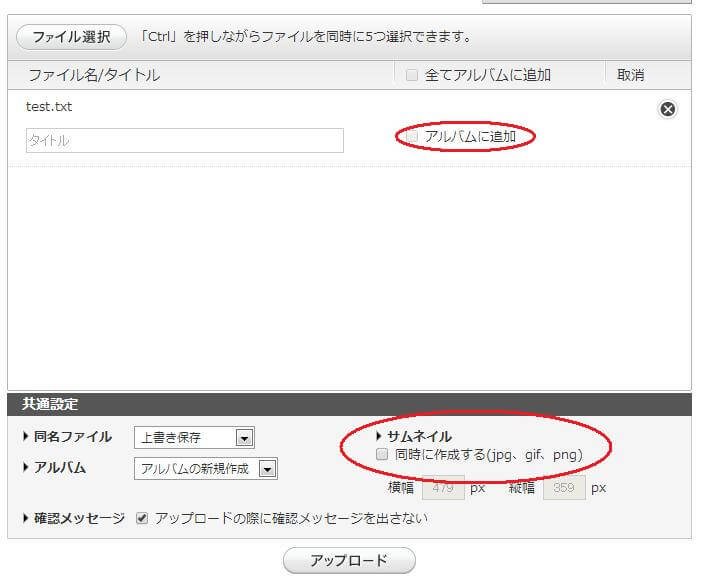Click the 縦幅 height field

click(563, 488)
